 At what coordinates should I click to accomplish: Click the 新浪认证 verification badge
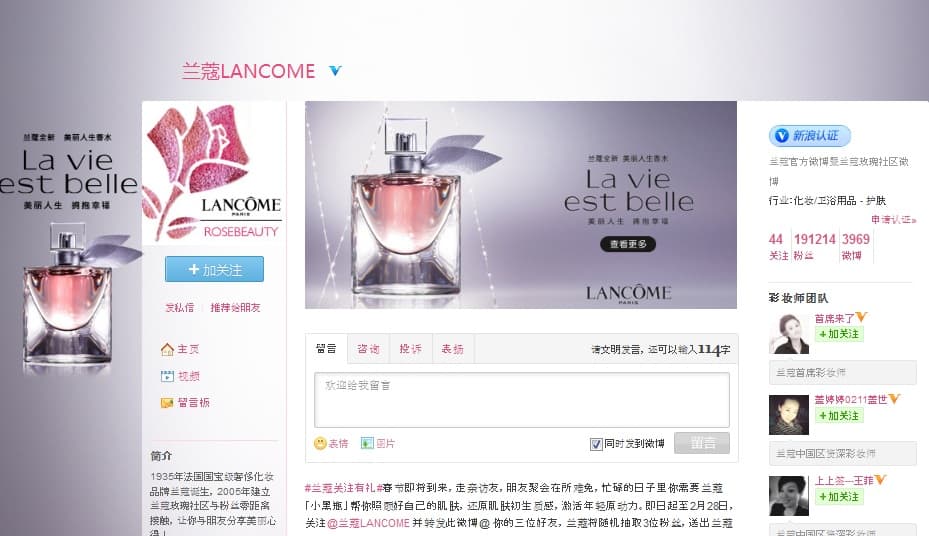(810, 136)
